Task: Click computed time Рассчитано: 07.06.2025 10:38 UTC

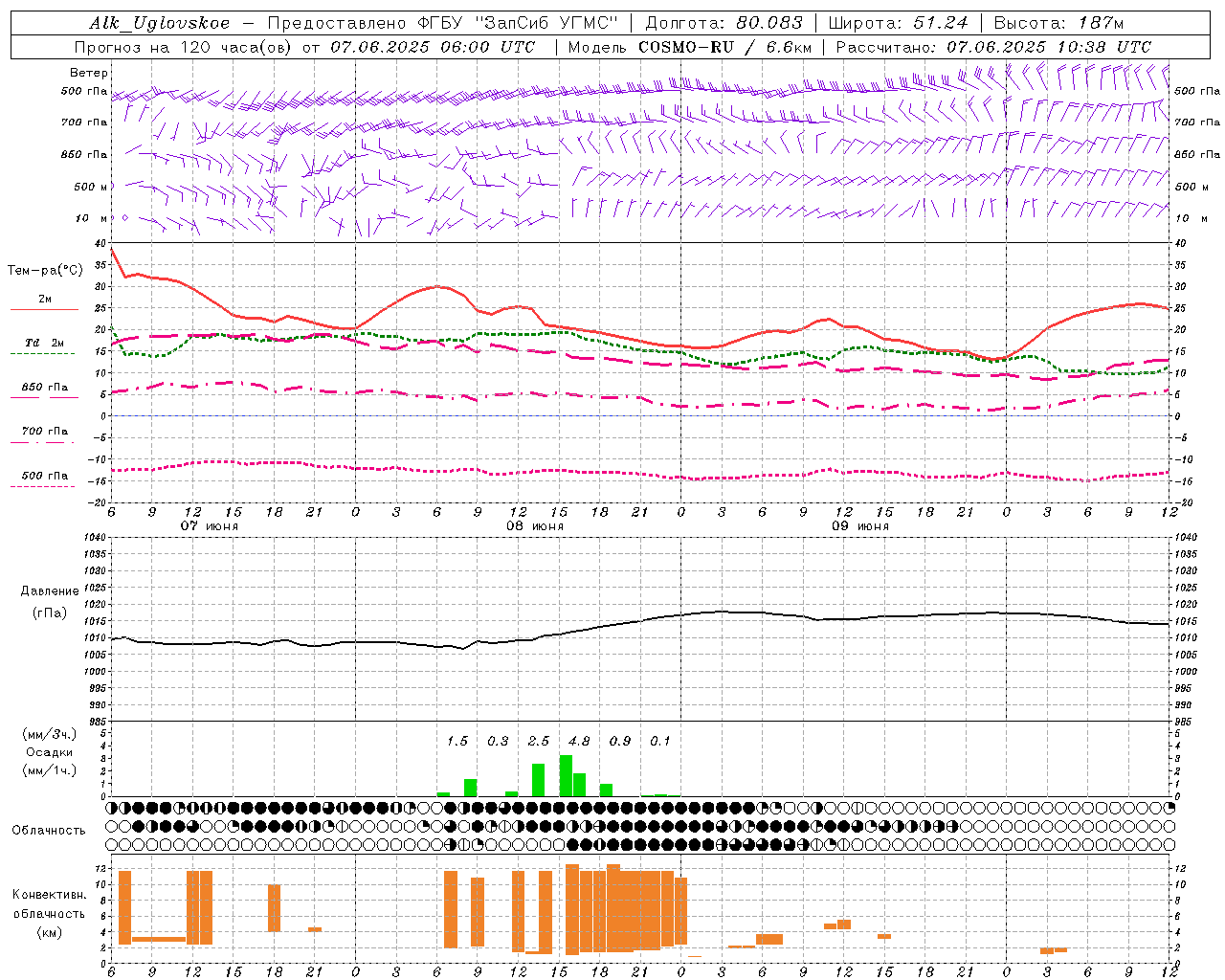Action: point(993,47)
